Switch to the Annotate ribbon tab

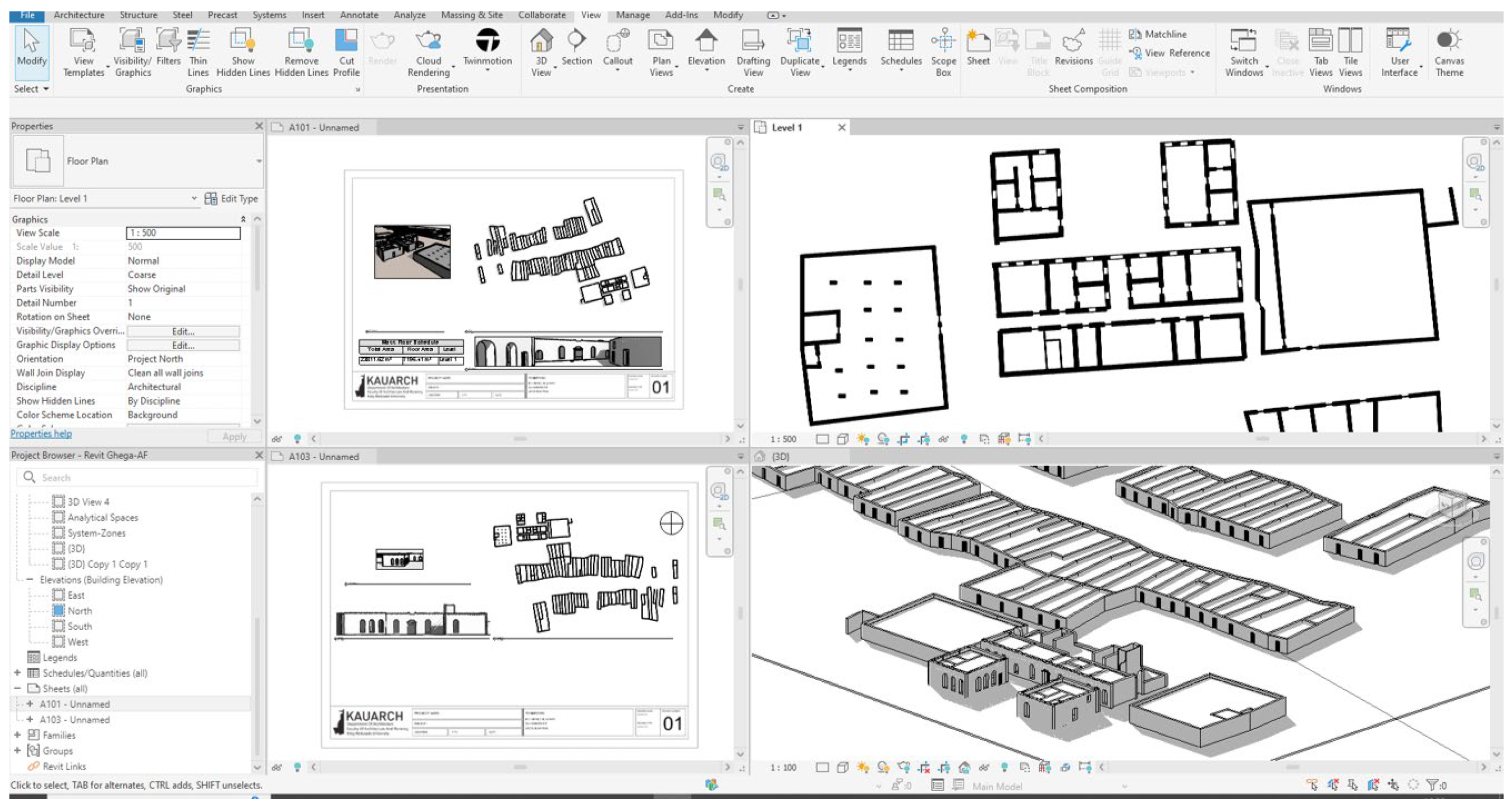pos(359,15)
